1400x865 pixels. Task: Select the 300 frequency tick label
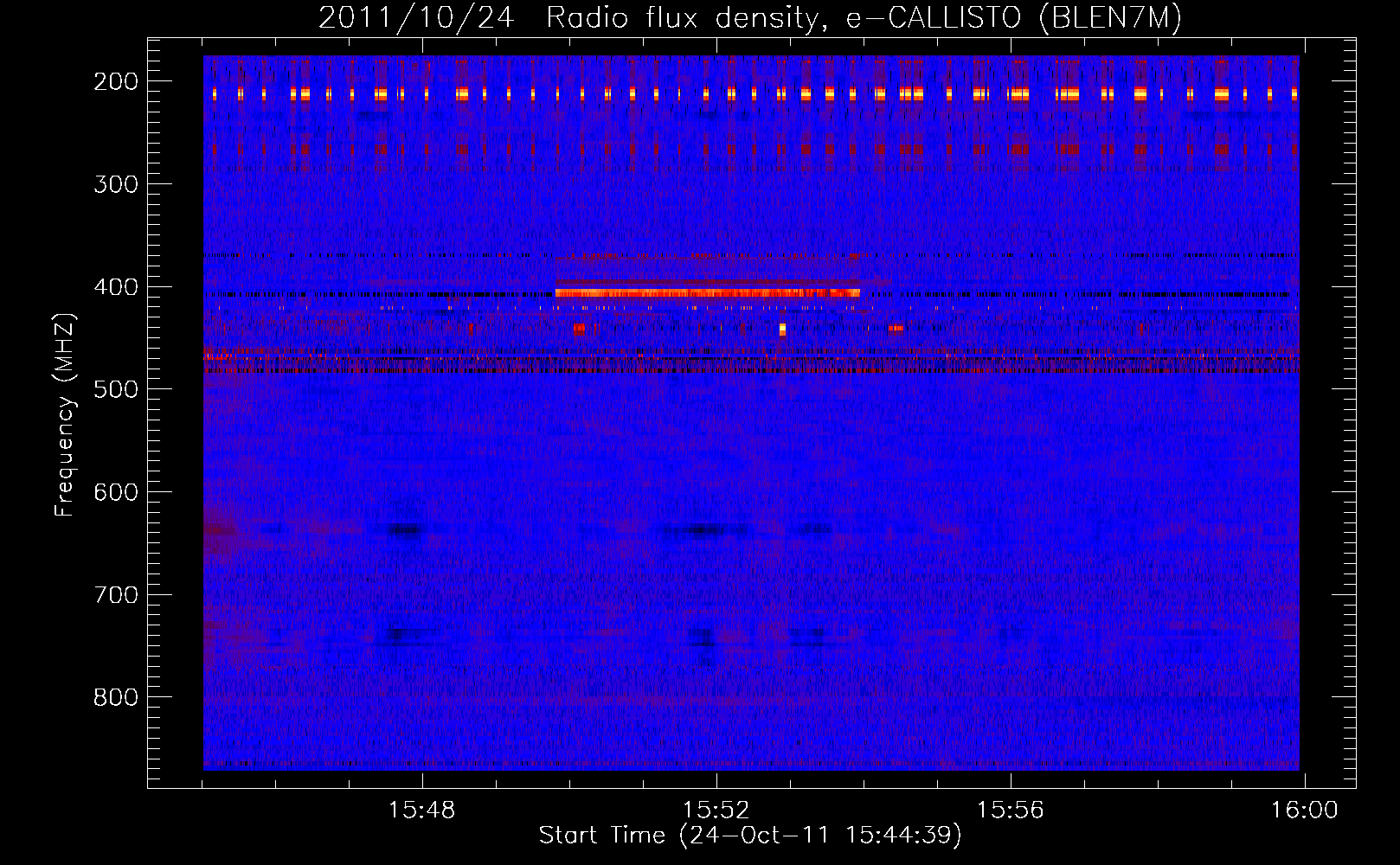click(x=116, y=184)
